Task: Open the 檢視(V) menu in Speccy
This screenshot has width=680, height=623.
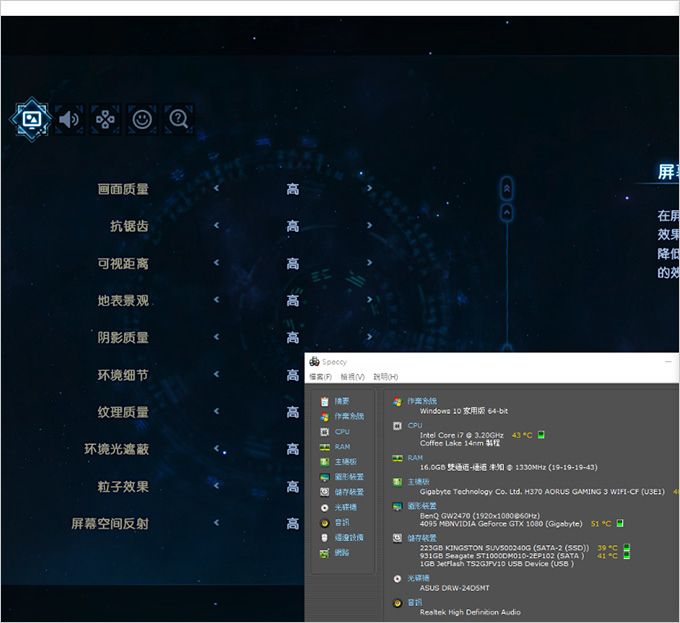Action: [353, 377]
